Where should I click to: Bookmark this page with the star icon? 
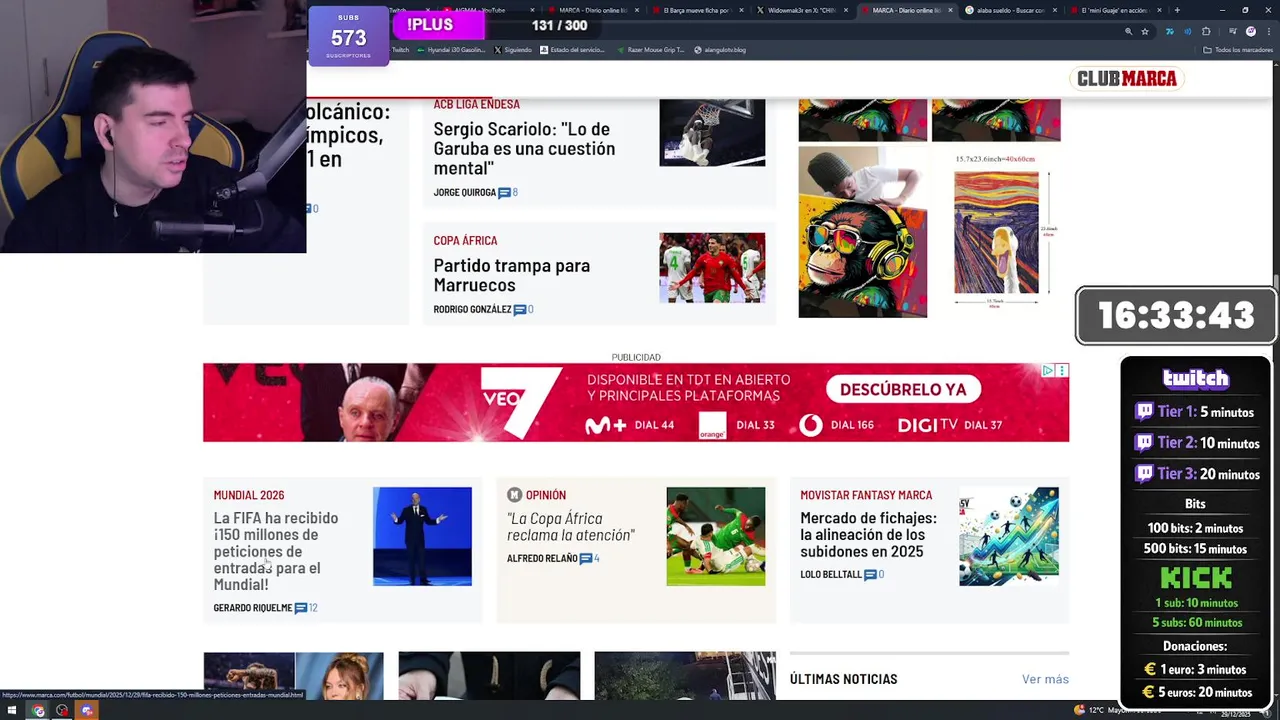(1145, 31)
